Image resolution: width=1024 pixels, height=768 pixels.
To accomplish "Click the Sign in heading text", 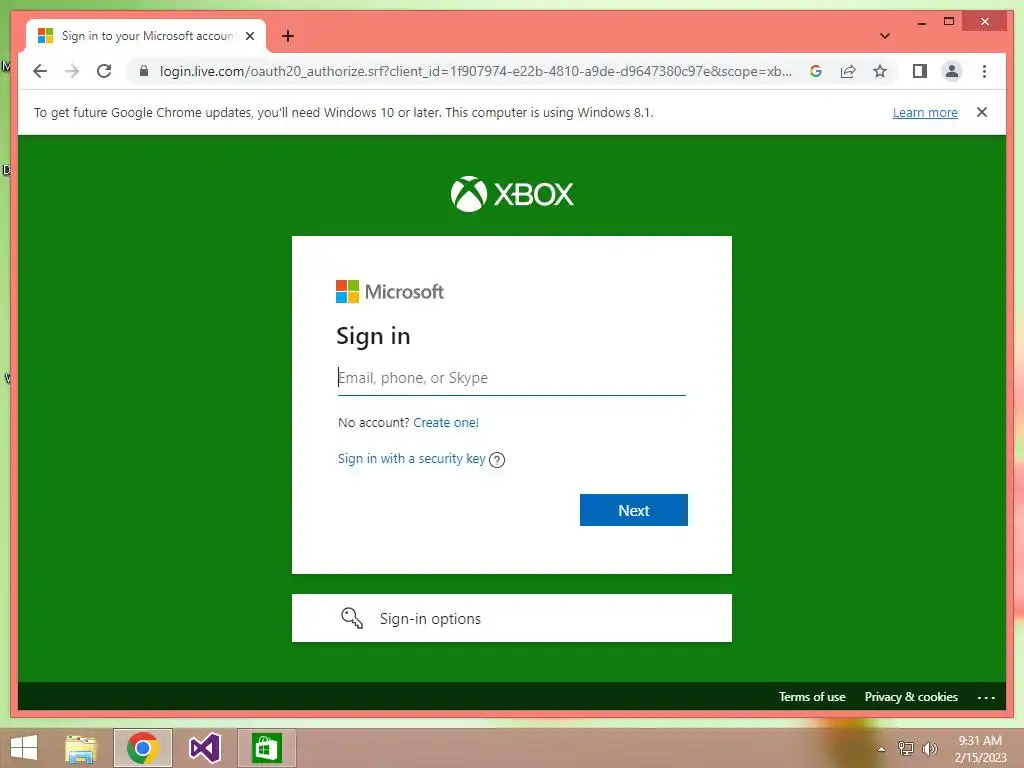I will [373, 336].
